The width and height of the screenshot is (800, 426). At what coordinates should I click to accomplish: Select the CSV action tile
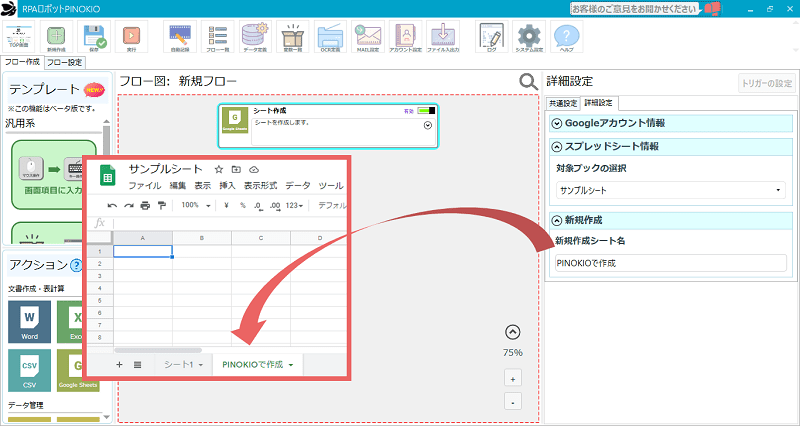(x=30, y=370)
